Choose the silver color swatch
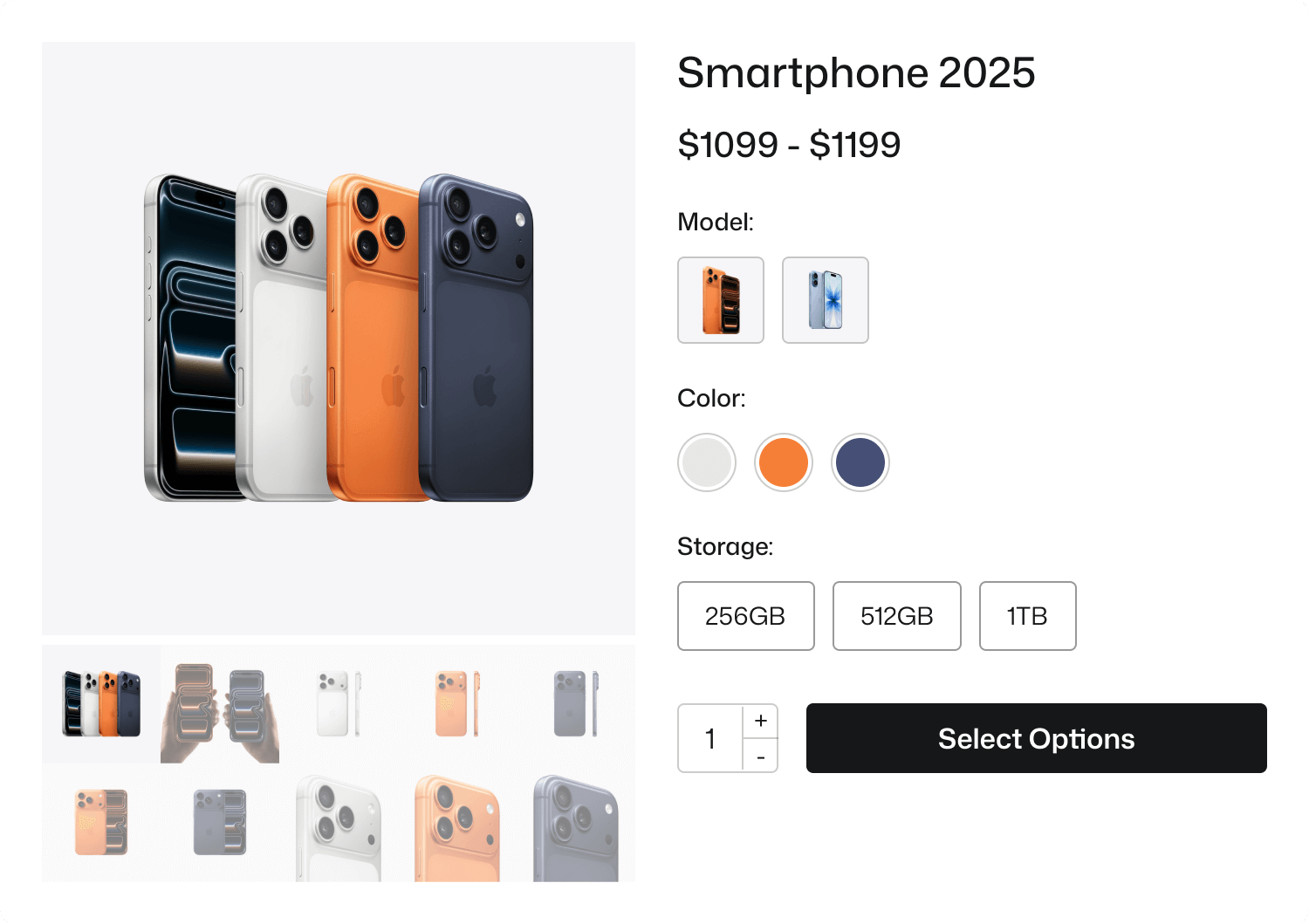Viewport: 1309px width, 924px height. pyautogui.click(x=706, y=462)
